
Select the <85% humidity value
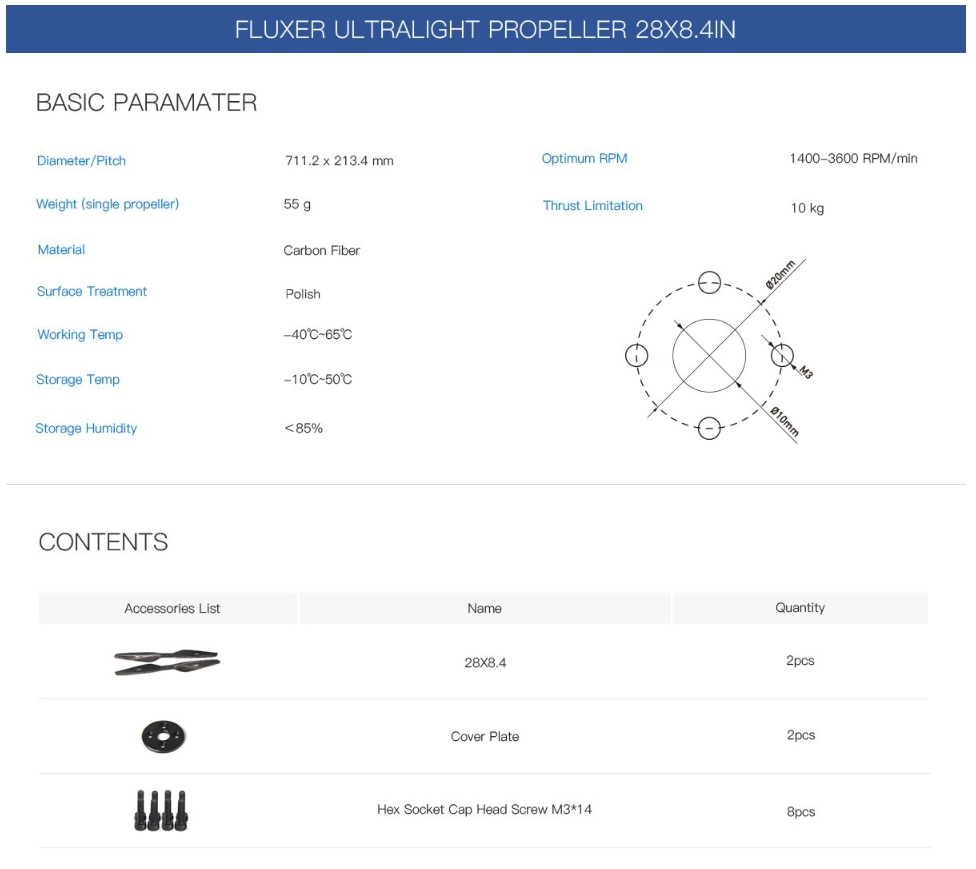tap(304, 428)
